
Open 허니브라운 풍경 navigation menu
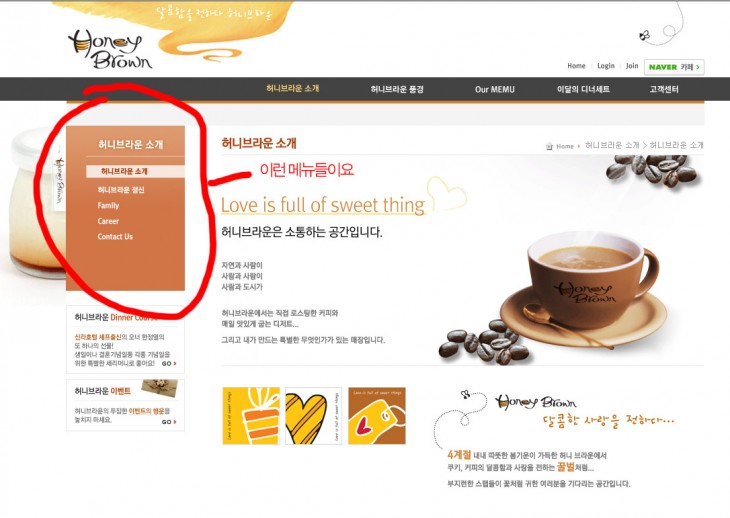[x=397, y=89]
